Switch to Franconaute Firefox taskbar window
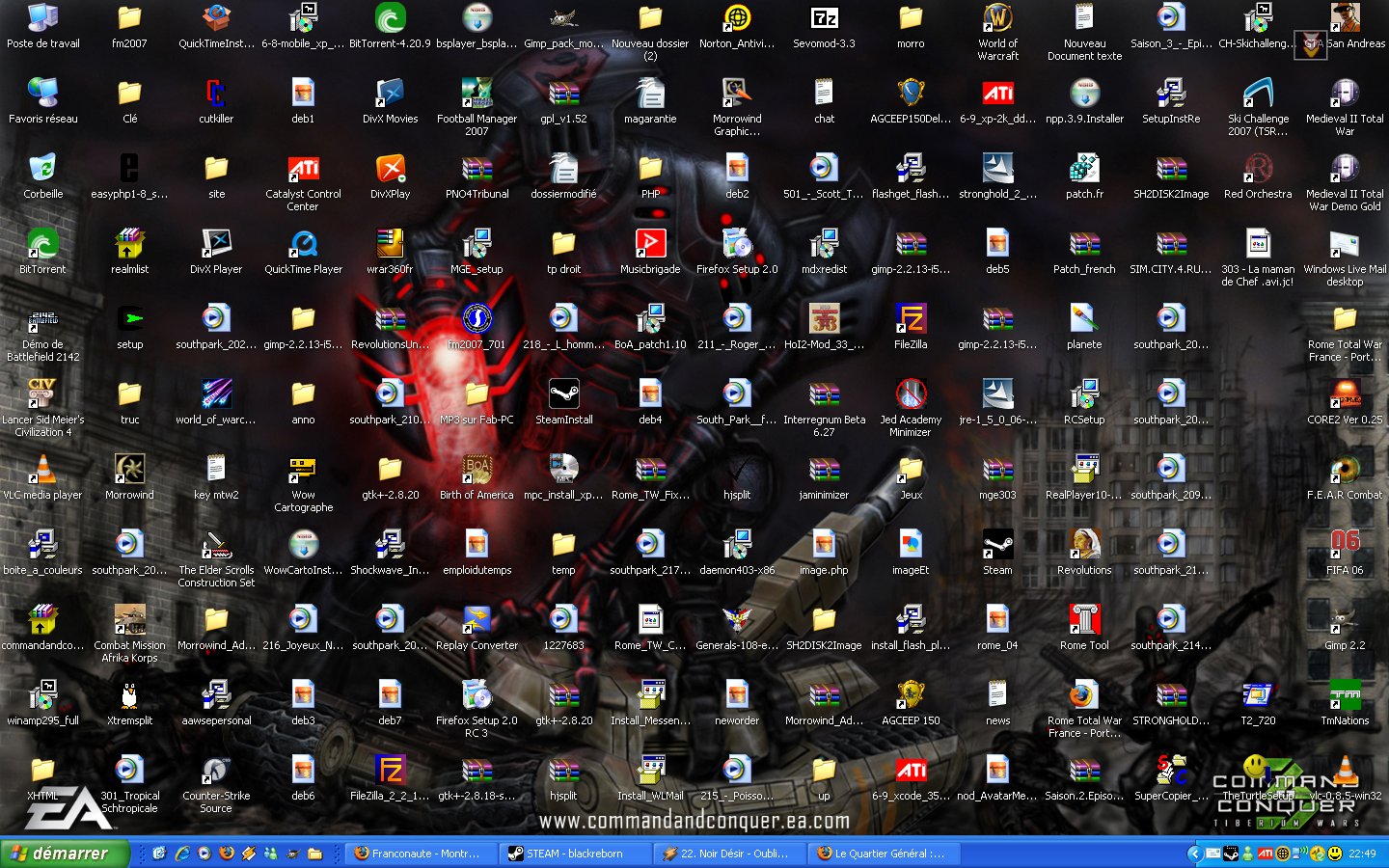 pyautogui.click(x=422, y=854)
